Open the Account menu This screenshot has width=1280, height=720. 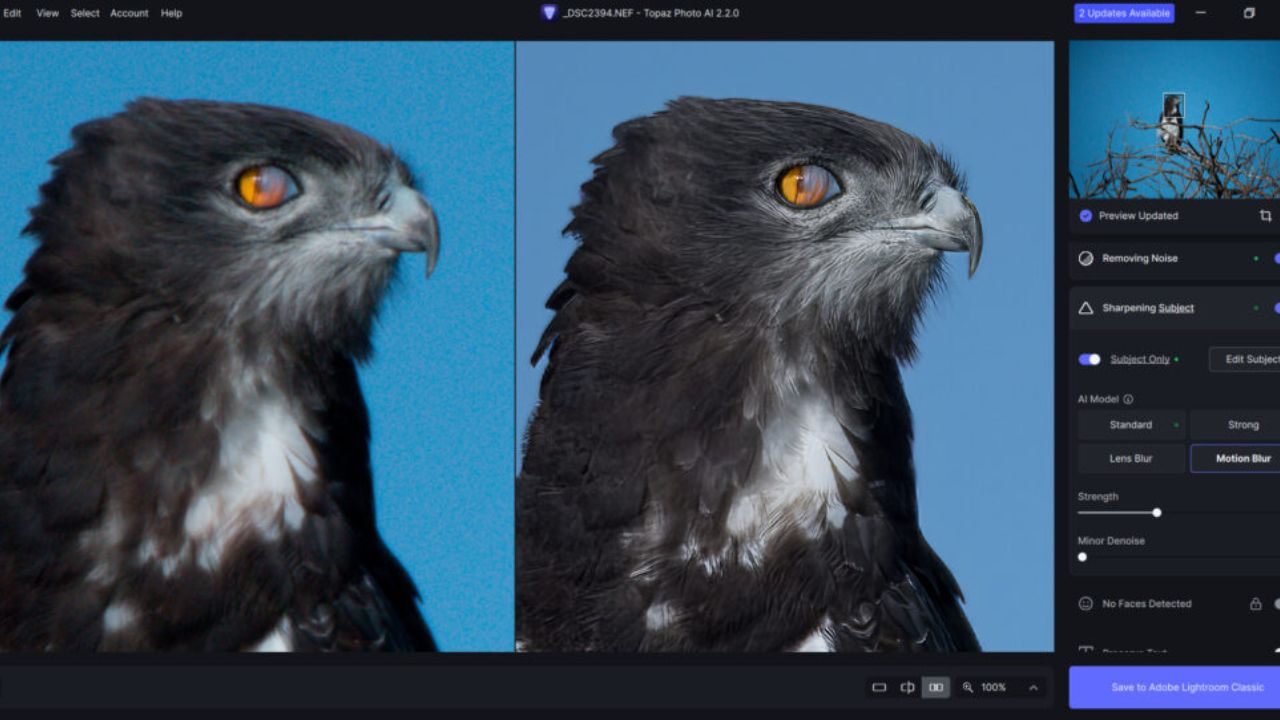pyautogui.click(x=129, y=13)
